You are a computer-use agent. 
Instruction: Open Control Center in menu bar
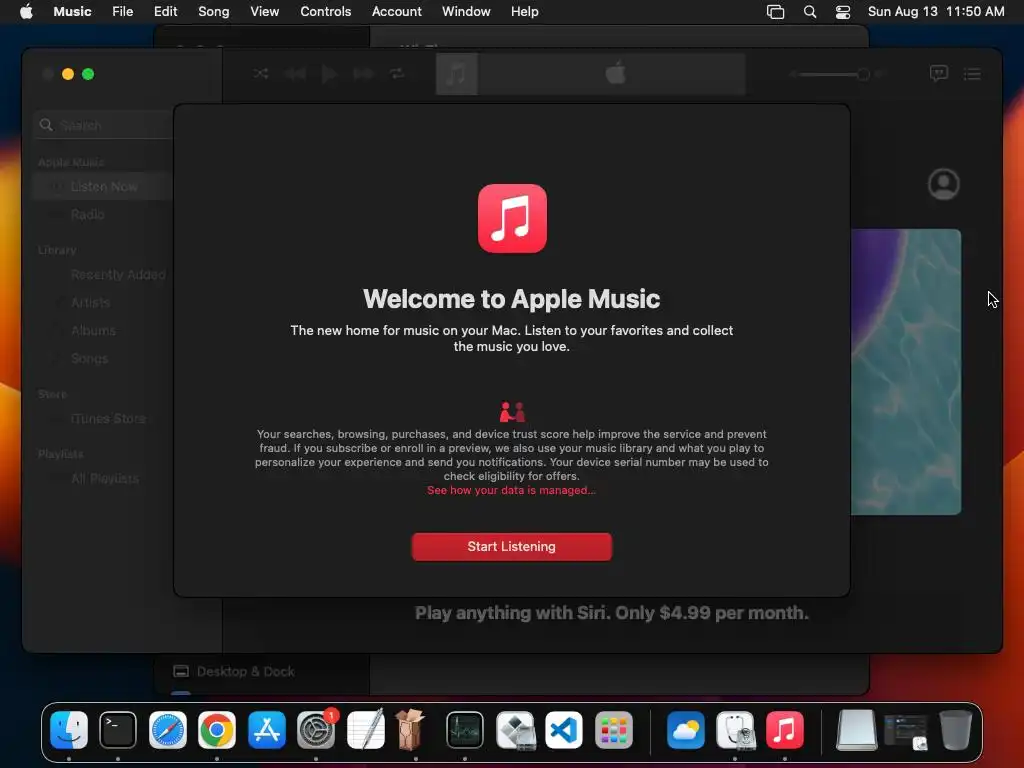pyautogui.click(x=843, y=12)
